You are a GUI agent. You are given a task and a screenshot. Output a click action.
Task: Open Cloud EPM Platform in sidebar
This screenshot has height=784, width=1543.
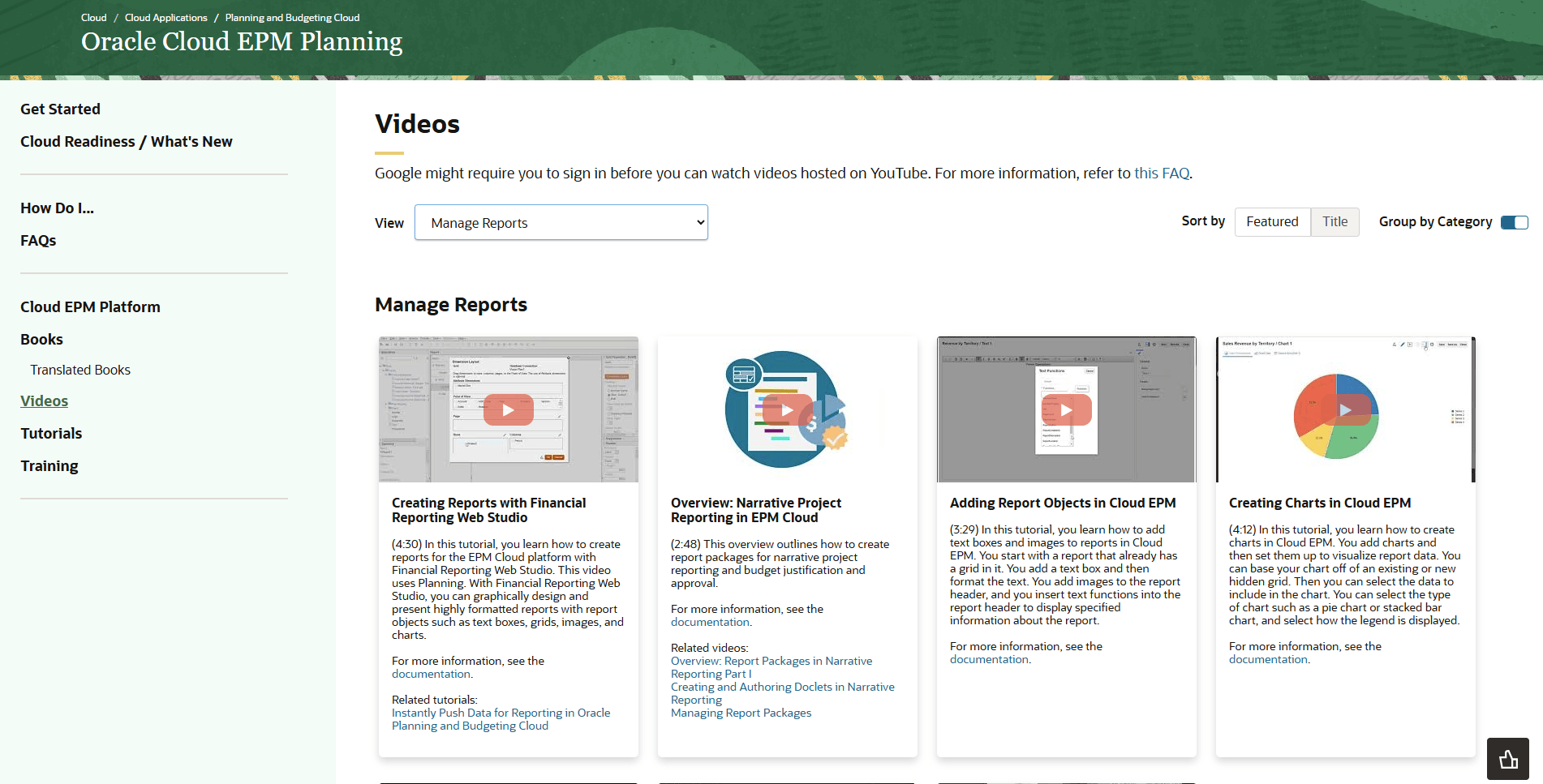[x=90, y=307]
